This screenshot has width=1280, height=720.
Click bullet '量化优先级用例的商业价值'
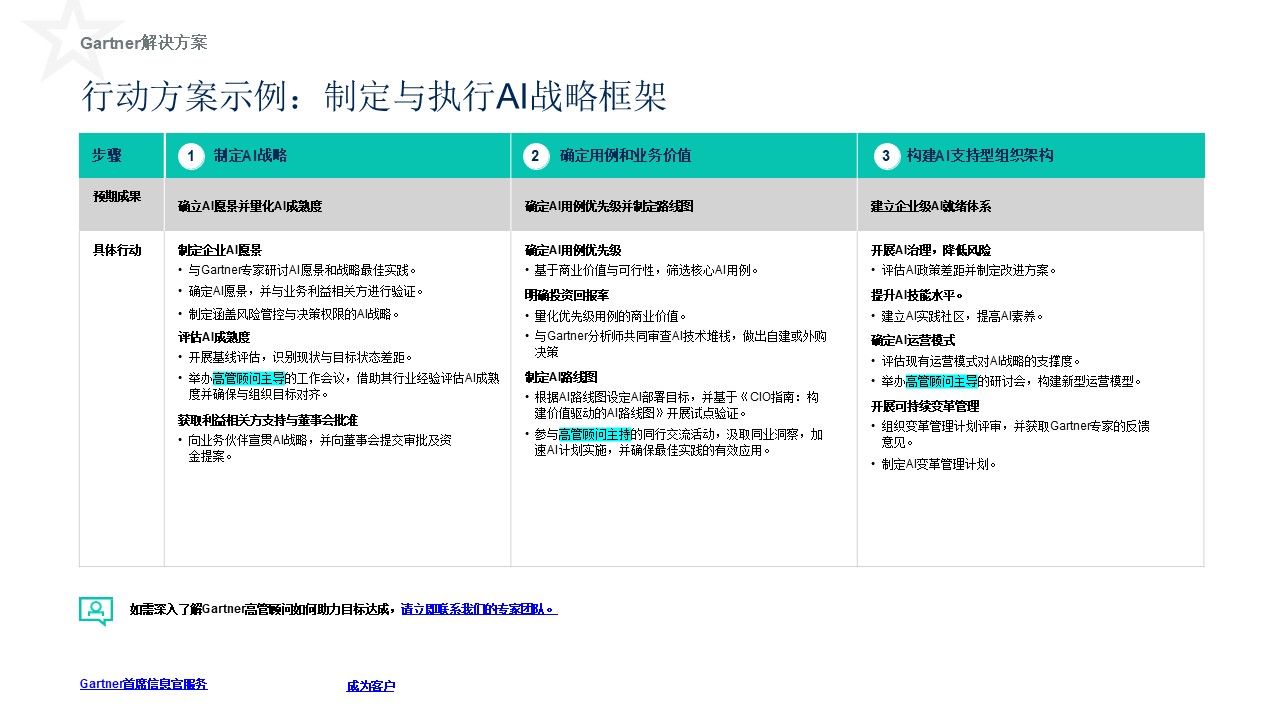pos(610,316)
